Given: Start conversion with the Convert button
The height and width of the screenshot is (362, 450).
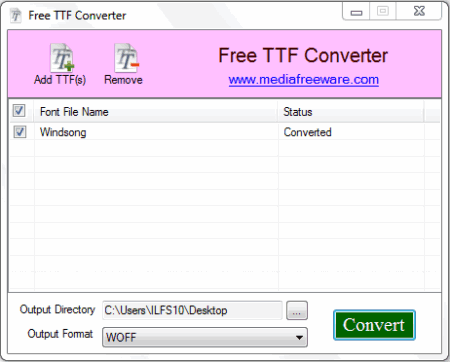Looking at the screenshot, I should coord(374,325).
